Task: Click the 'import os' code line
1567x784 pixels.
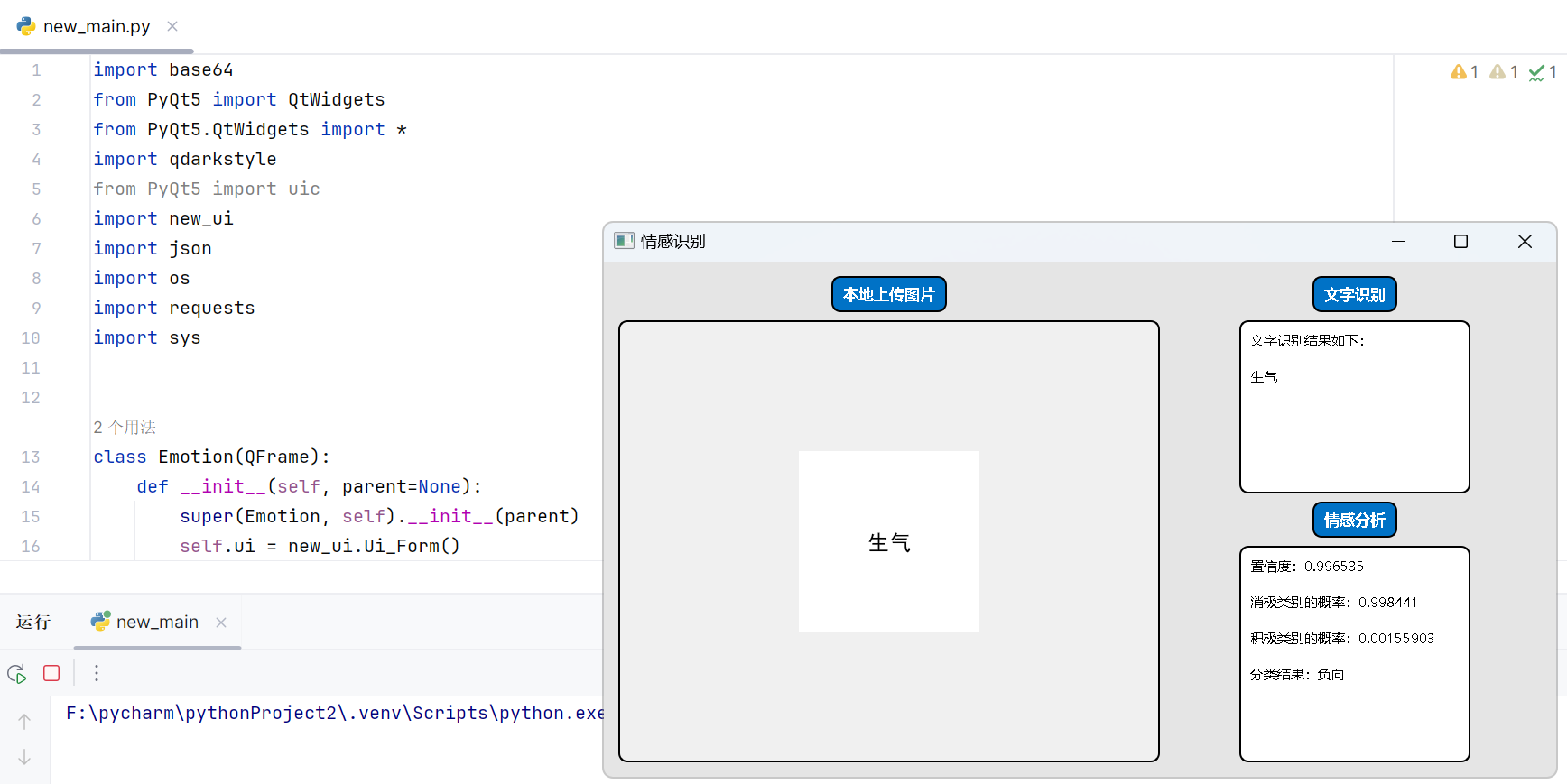Action: (x=142, y=278)
